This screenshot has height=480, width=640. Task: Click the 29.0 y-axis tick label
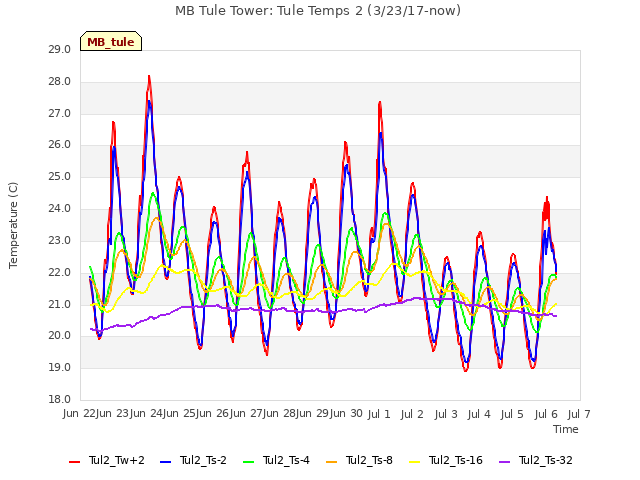(x=60, y=49)
